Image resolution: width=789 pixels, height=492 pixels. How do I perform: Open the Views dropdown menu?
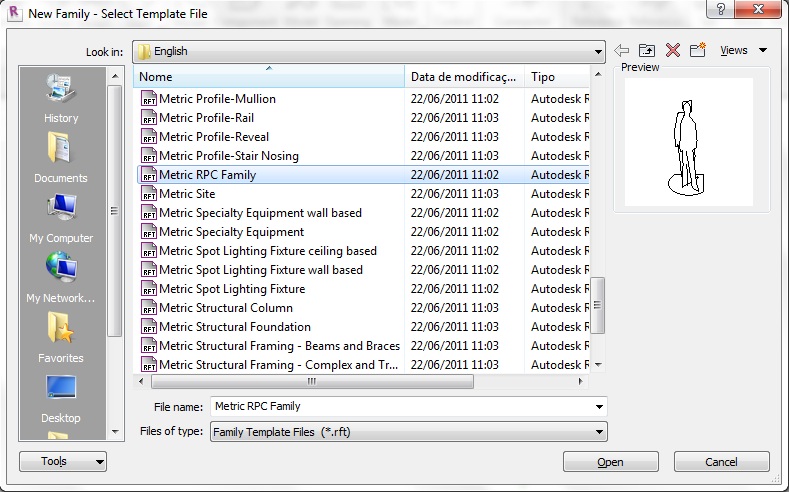[x=743, y=50]
